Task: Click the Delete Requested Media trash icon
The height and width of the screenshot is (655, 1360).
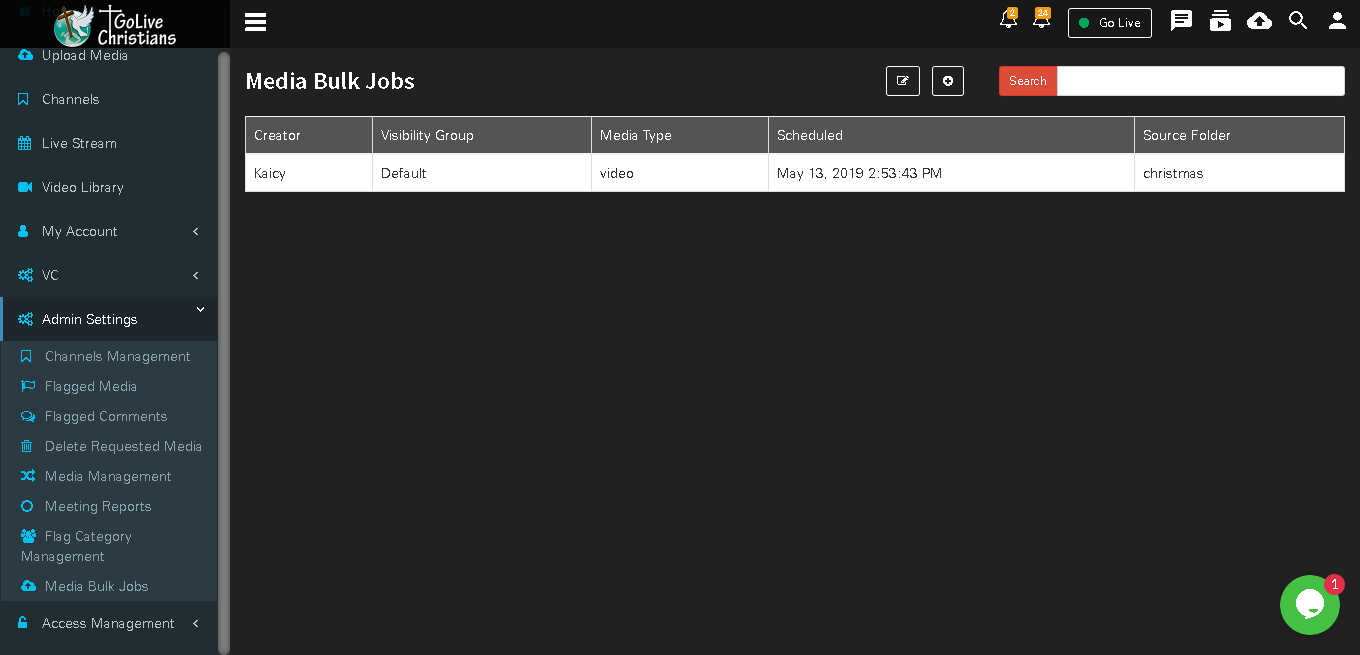Action: point(27,446)
